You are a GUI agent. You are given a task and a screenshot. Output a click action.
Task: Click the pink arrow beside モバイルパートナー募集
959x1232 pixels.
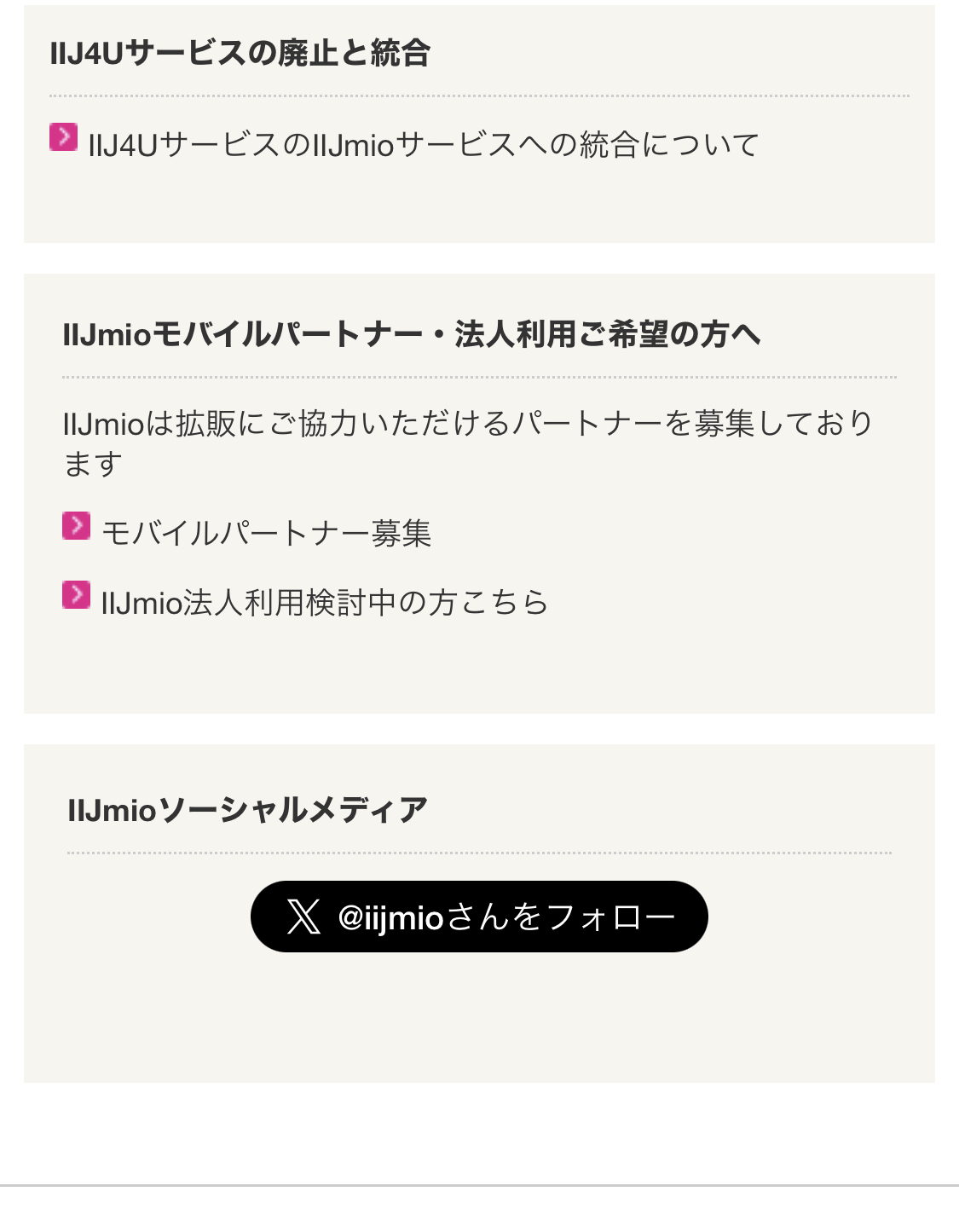[76, 526]
